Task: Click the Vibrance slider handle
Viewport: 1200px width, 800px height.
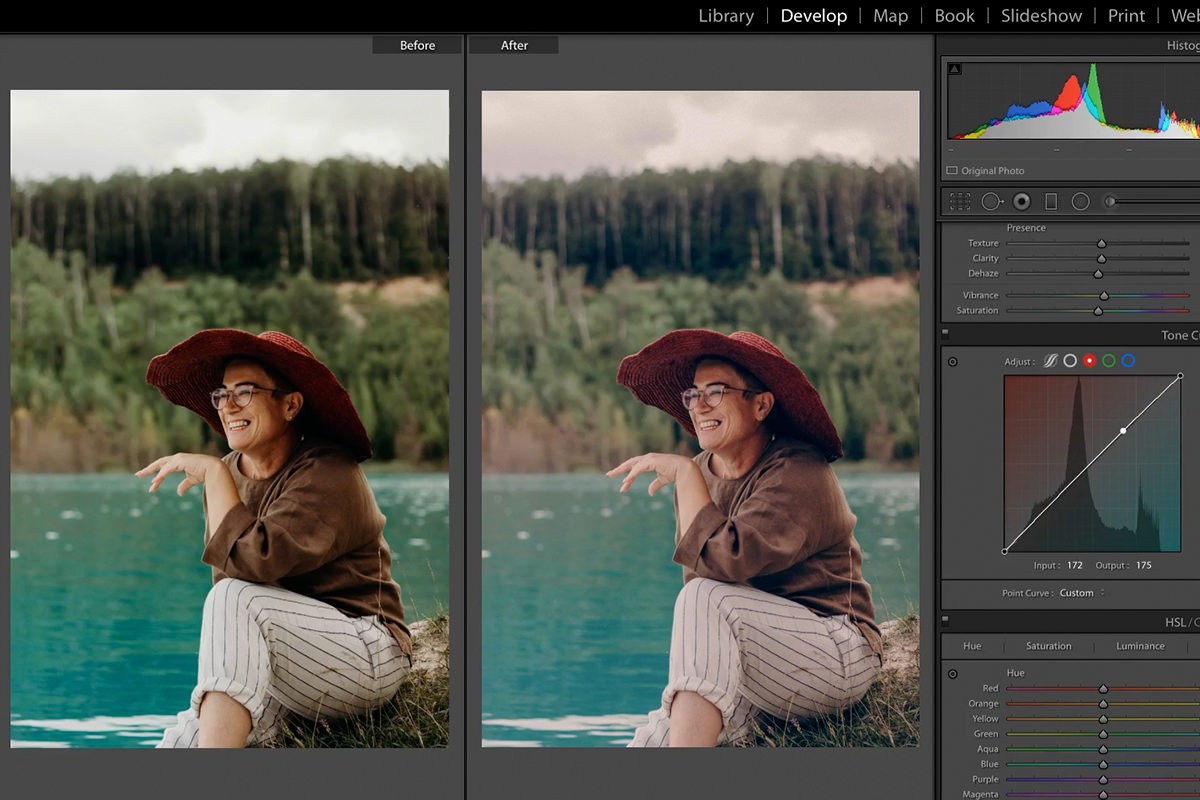Action: tap(1104, 295)
